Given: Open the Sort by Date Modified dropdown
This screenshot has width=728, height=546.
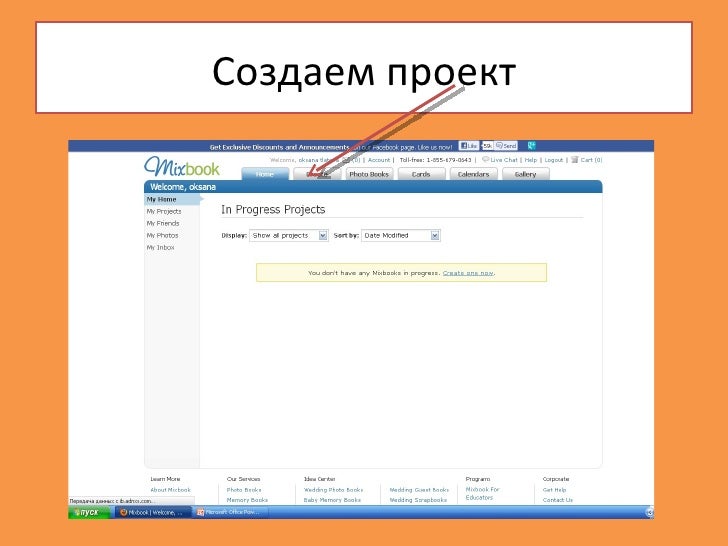Looking at the screenshot, I should pos(401,235).
